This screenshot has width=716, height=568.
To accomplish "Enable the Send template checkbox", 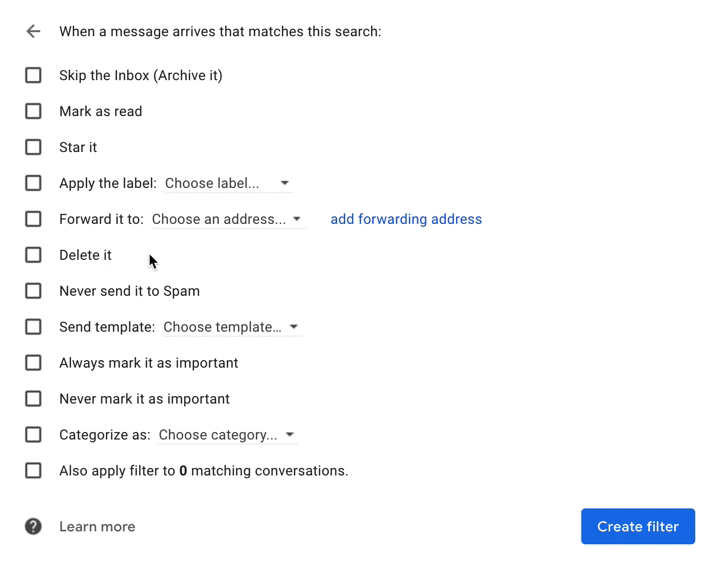I will [33, 327].
